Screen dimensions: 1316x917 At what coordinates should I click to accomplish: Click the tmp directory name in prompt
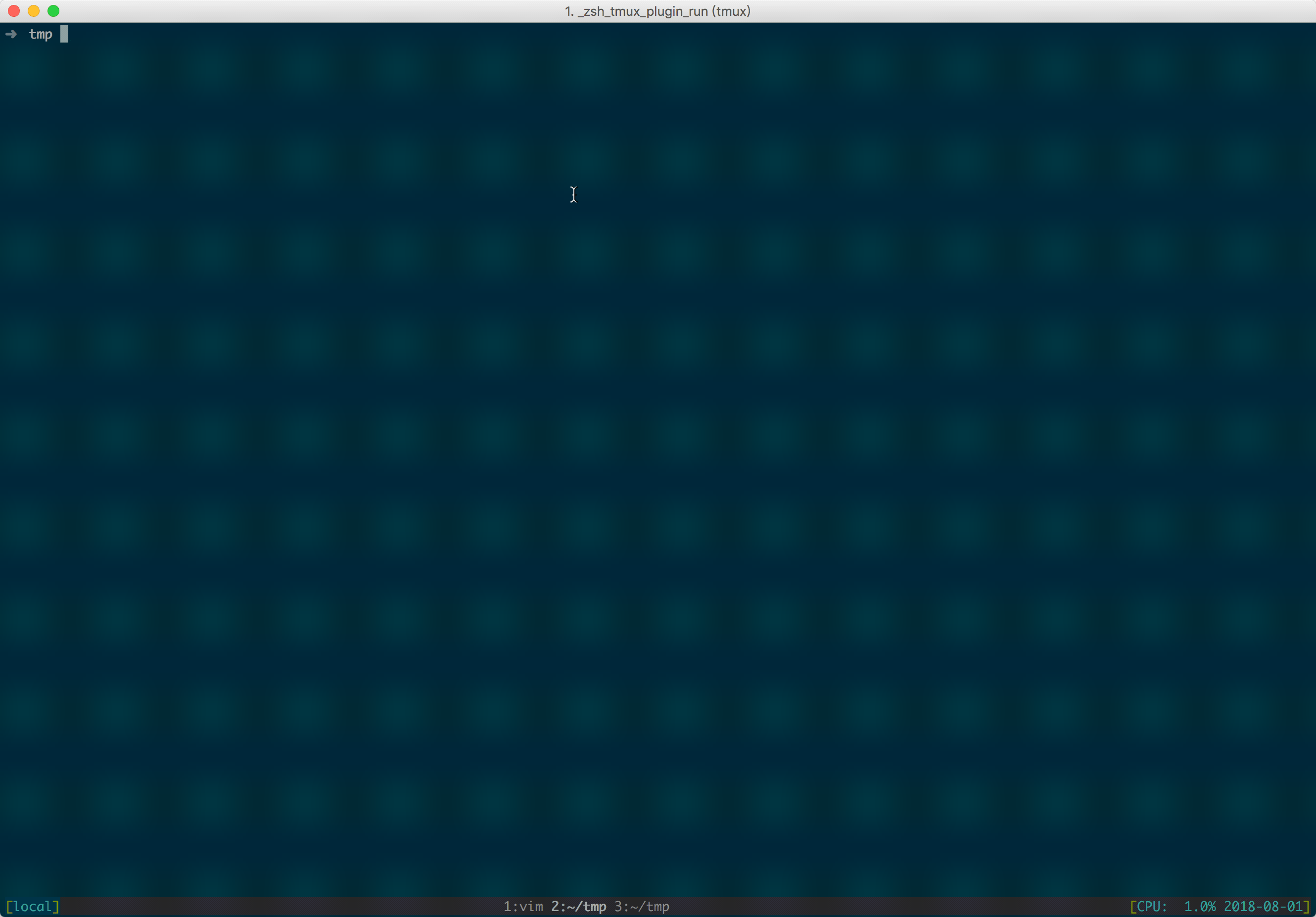point(41,35)
